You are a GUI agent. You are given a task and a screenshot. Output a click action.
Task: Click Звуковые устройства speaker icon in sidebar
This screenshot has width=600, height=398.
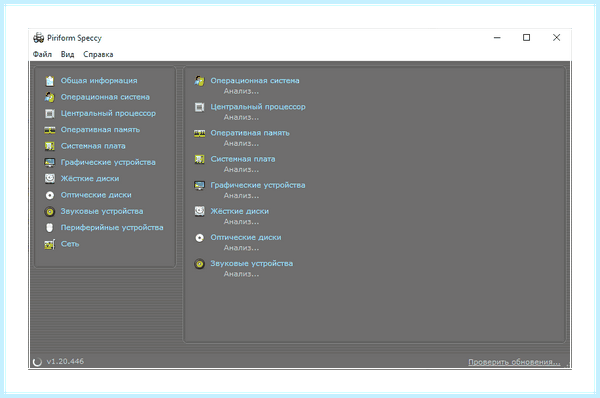[x=50, y=212]
